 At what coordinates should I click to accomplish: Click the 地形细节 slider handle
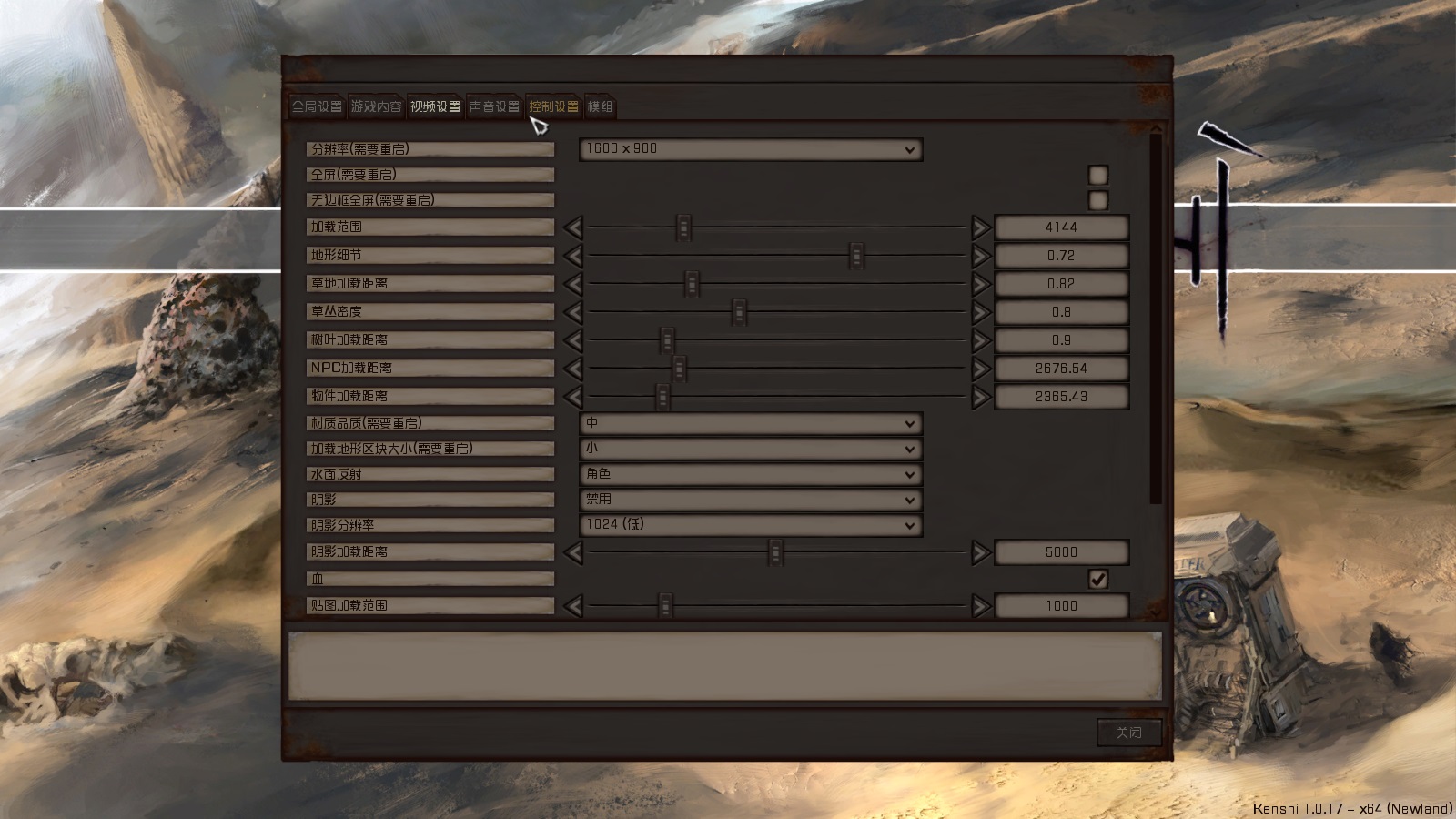click(x=856, y=256)
